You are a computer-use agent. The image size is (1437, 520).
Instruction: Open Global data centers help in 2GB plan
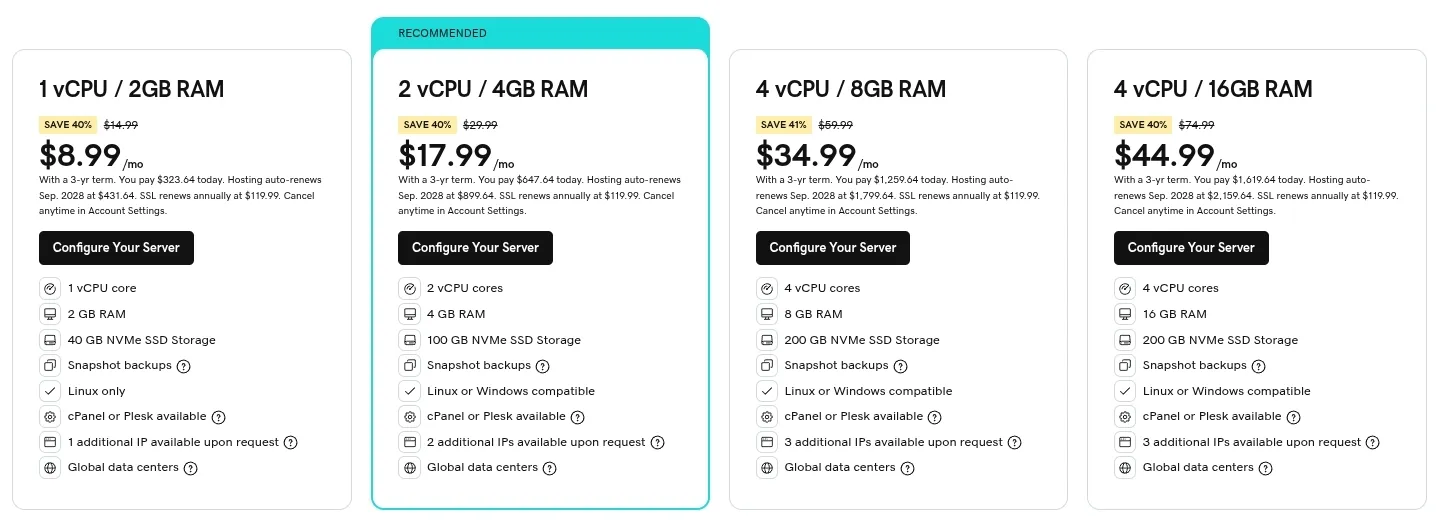pos(190,468)
